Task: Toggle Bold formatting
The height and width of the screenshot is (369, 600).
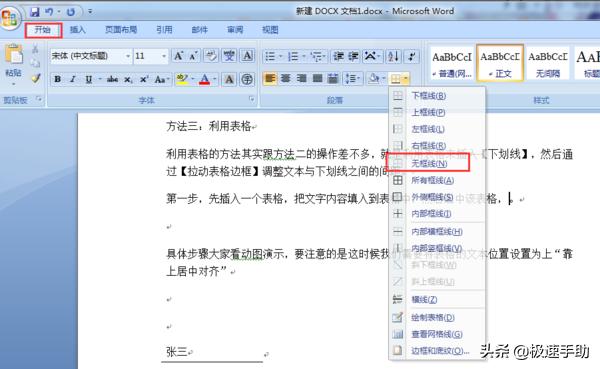Action: tap(57, 79)
